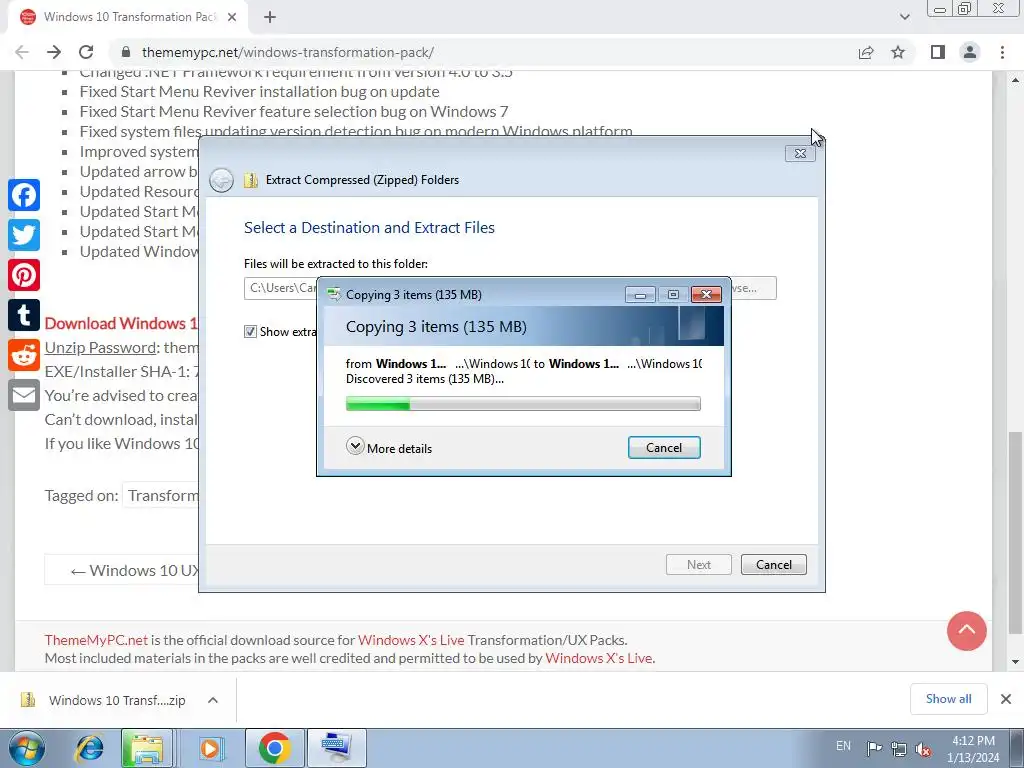Click the Download Windows 1… red link
The image size is (1024, 768).
point(121,323)
